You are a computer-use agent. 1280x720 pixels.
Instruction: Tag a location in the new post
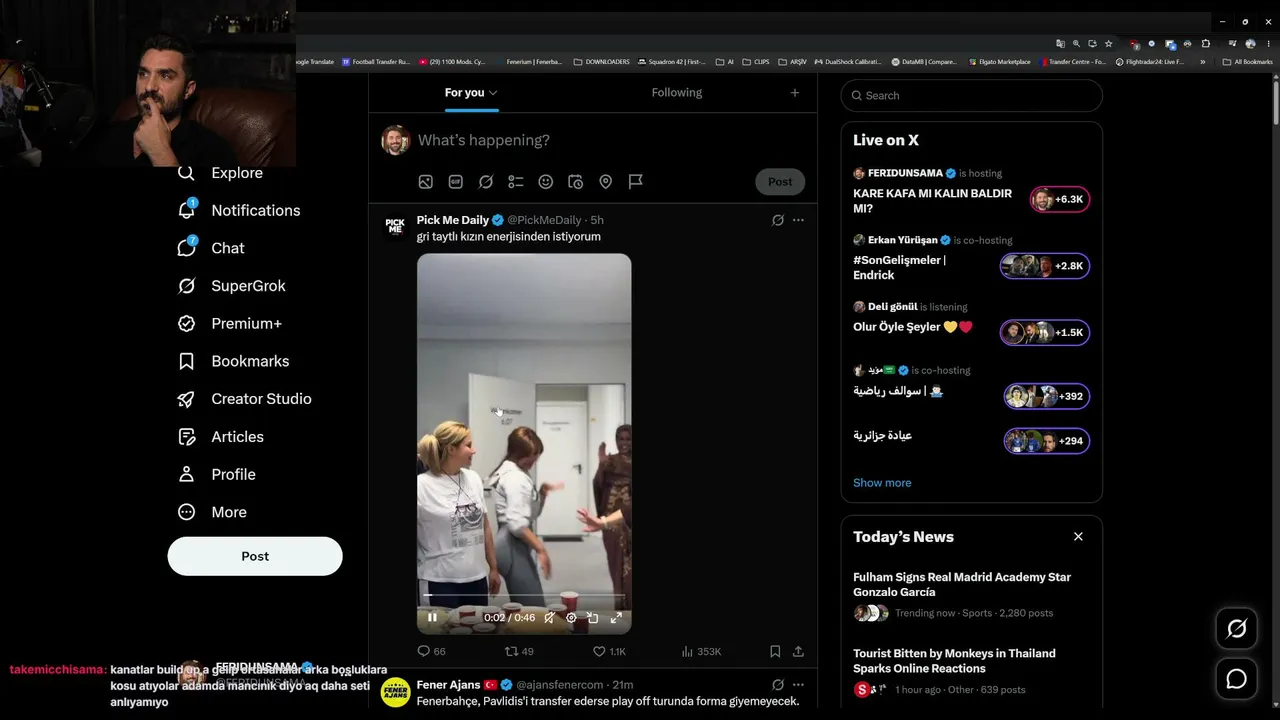(606, 182)
